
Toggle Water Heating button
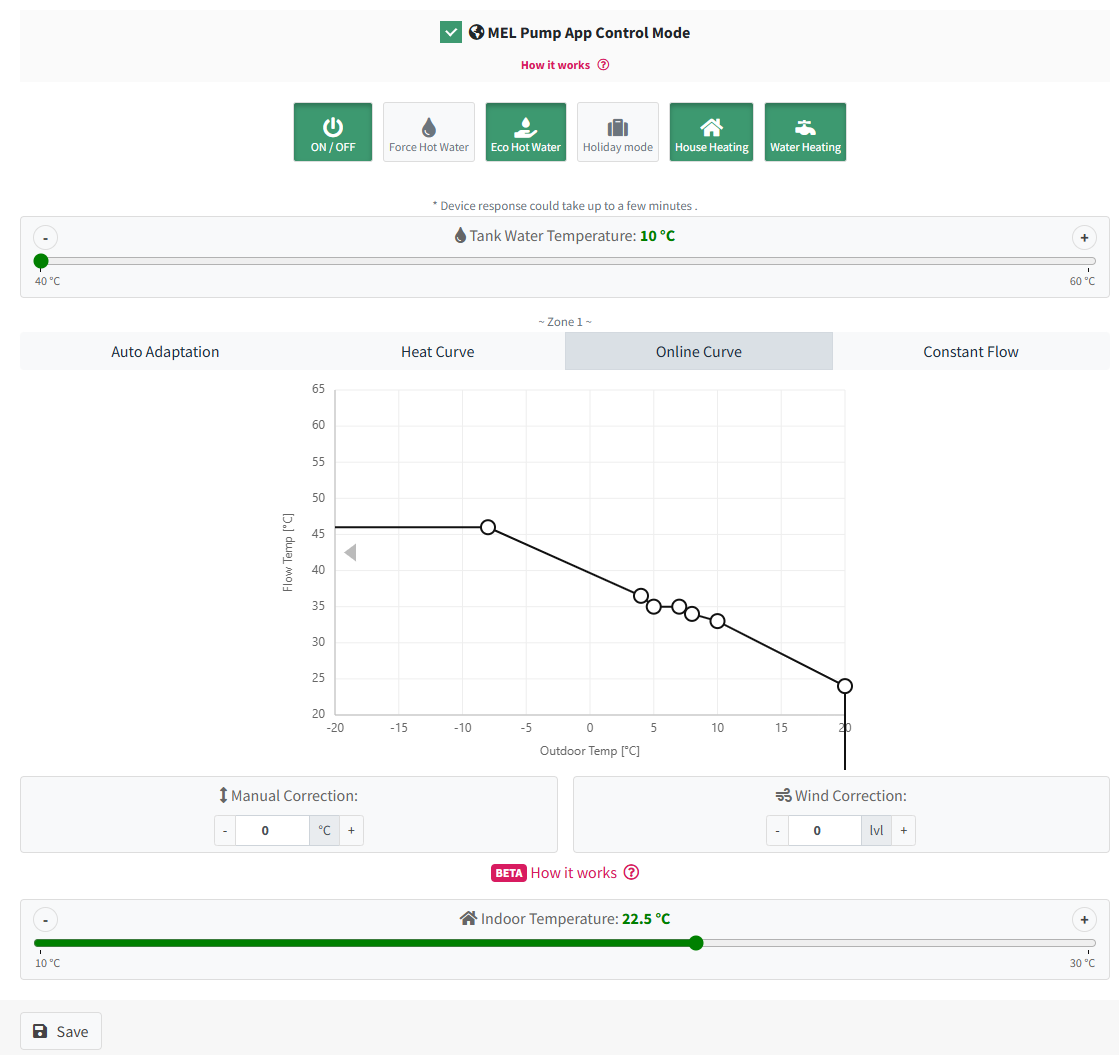tap(805, 132)
